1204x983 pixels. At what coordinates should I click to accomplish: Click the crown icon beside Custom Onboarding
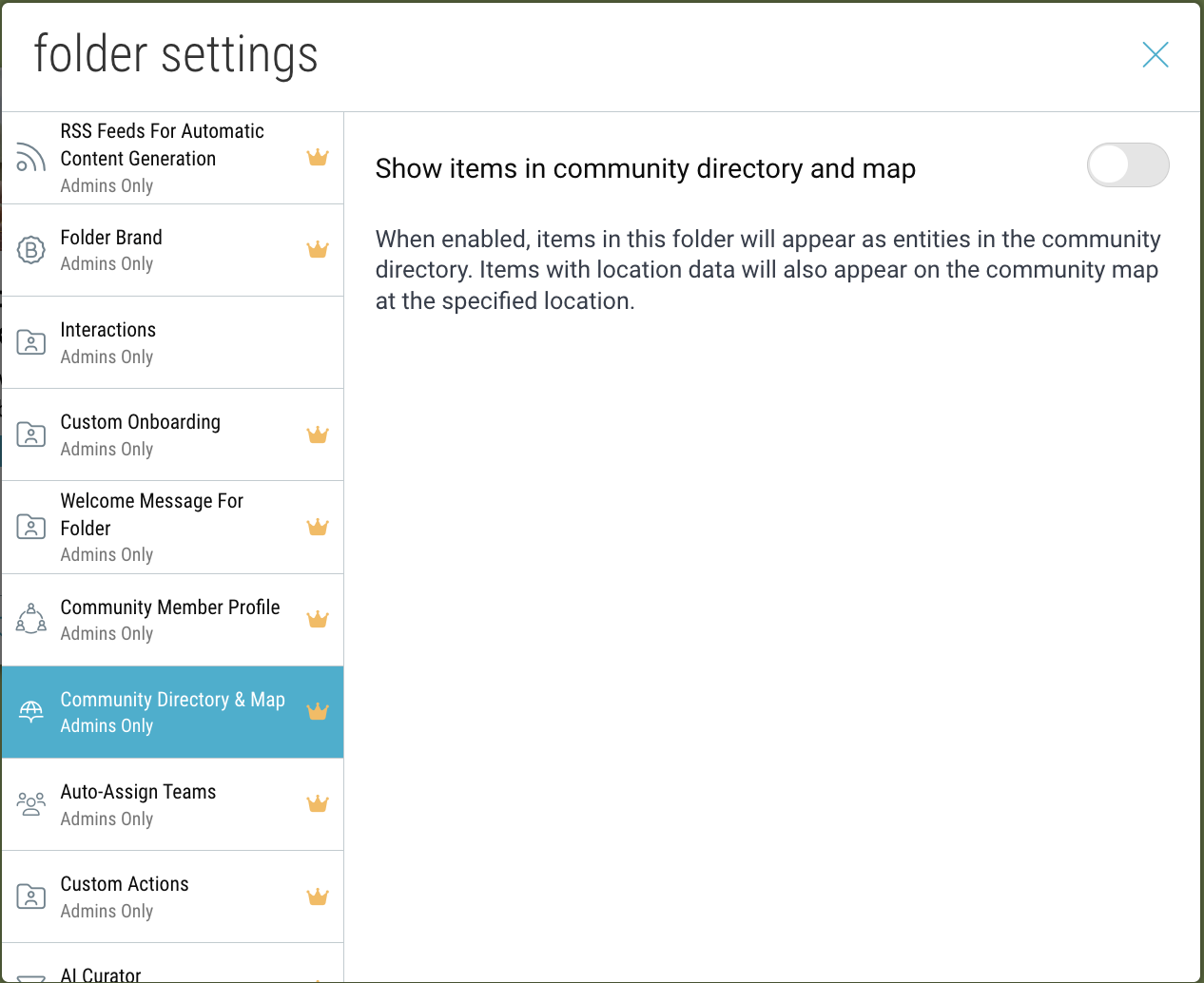tap(318, 435)
